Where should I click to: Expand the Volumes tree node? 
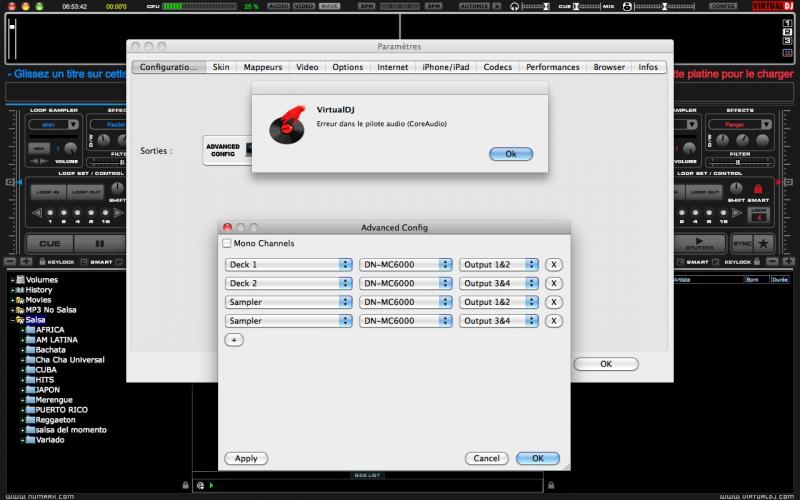click(13, 280)
